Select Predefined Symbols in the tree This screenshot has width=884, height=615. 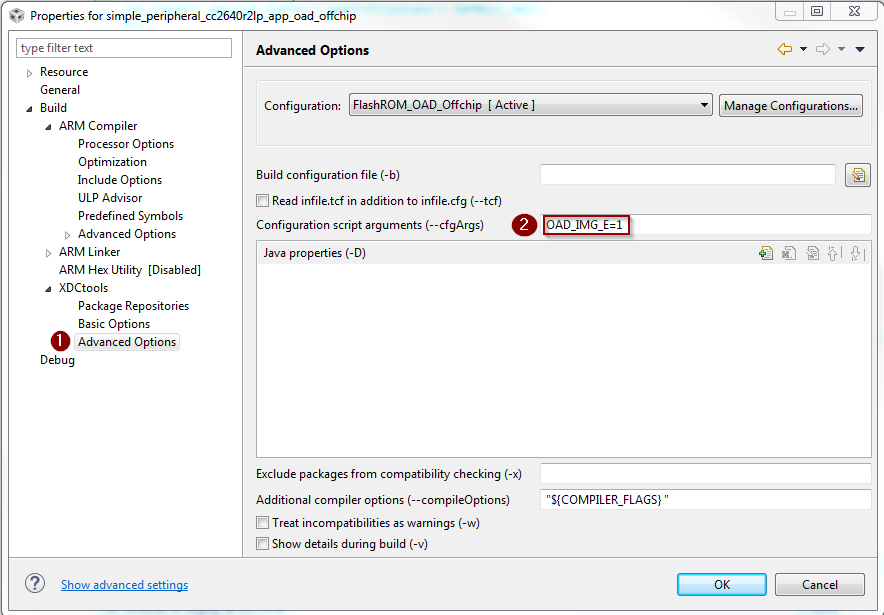[x=130, y=216]
